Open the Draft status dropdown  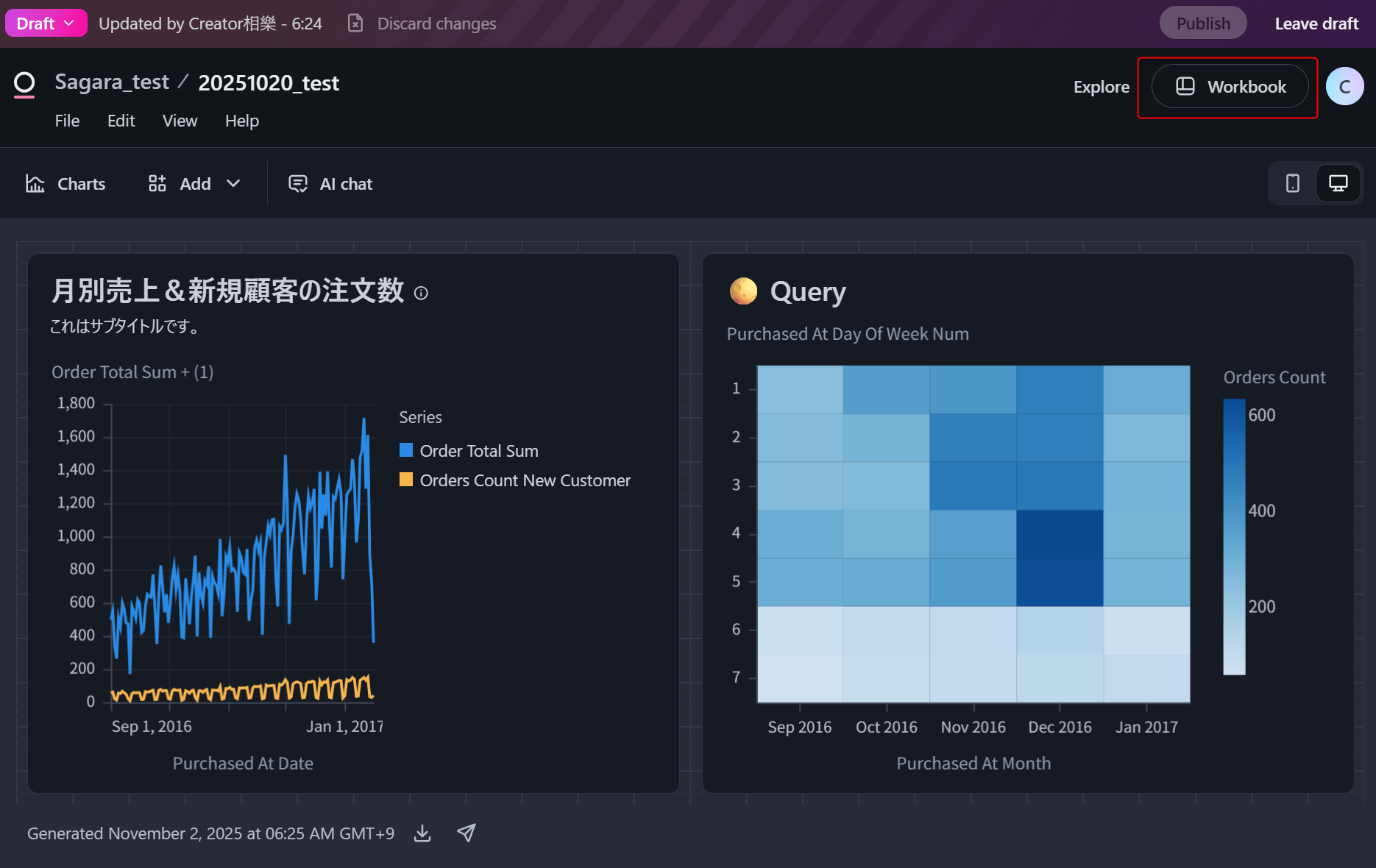pyautogui.click(x=46, y=24)
